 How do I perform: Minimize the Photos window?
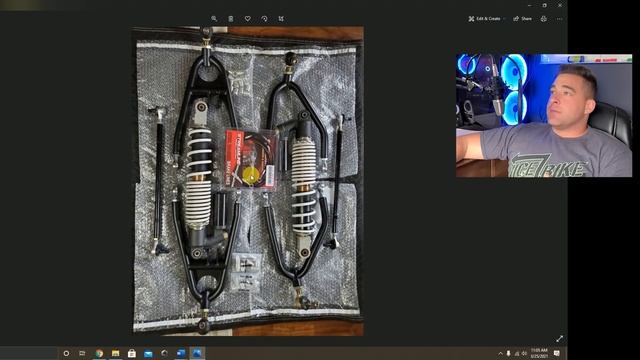(x=529, y=5)
